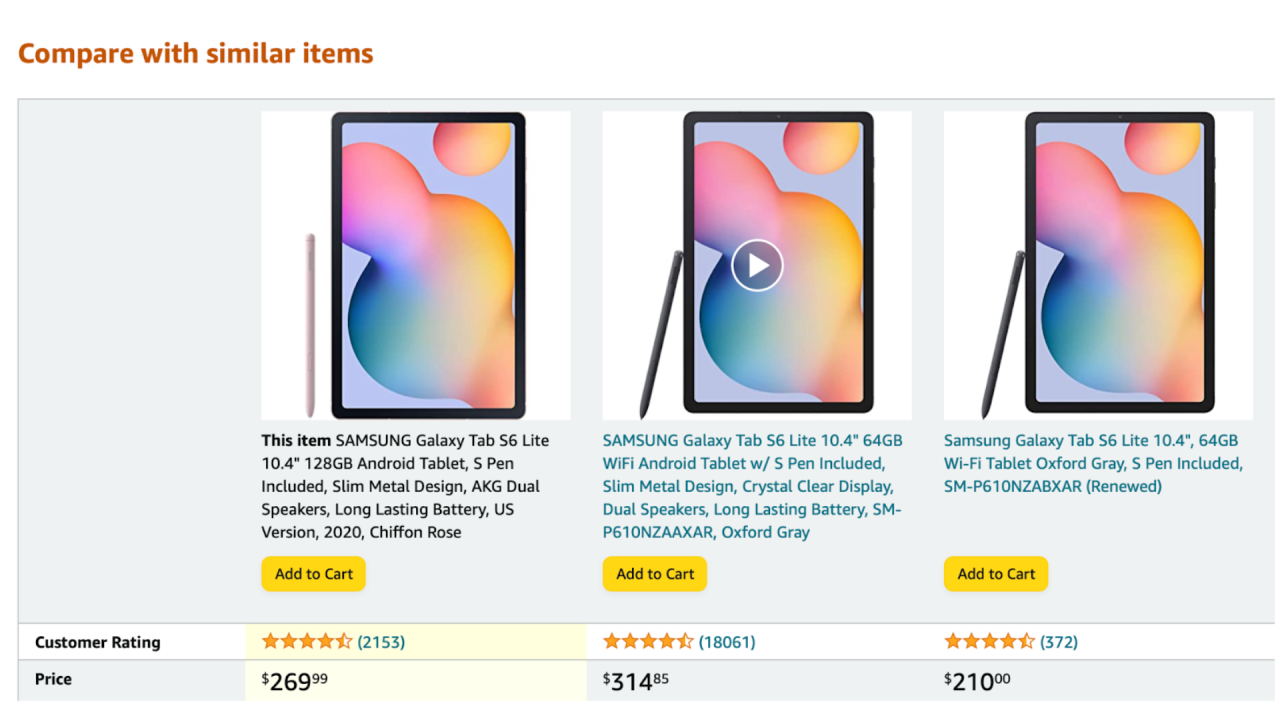1280x720 pixels.
Task: View the 372 customer reviews
Action: (x=1059, y=642)
